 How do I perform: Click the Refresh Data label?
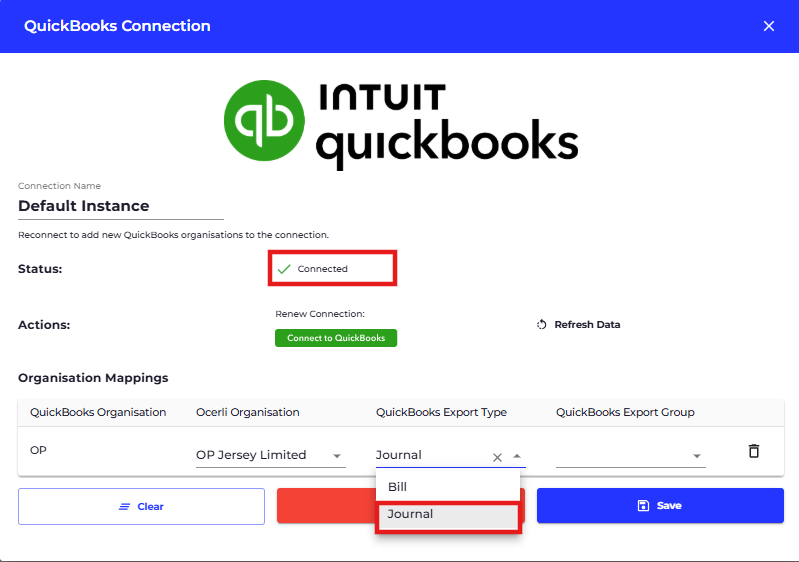[587, 325]
